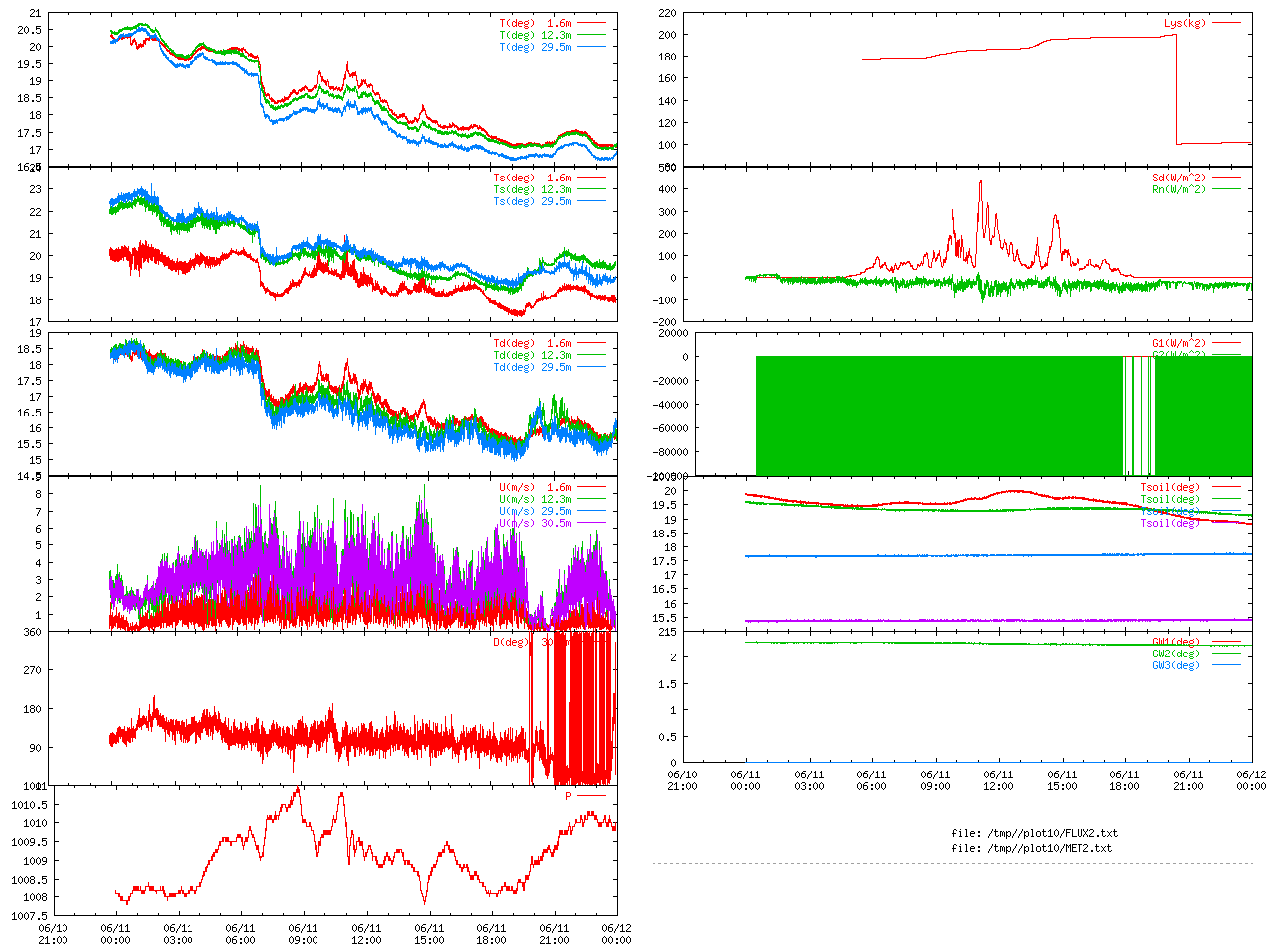Click the green line sample for T(deg) 12.3m
Screen dimensions: 1270x952
coord(591,35)
